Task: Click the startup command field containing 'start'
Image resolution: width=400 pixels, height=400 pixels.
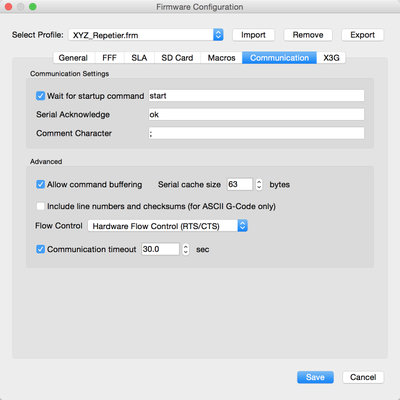Action: [256, 96]
